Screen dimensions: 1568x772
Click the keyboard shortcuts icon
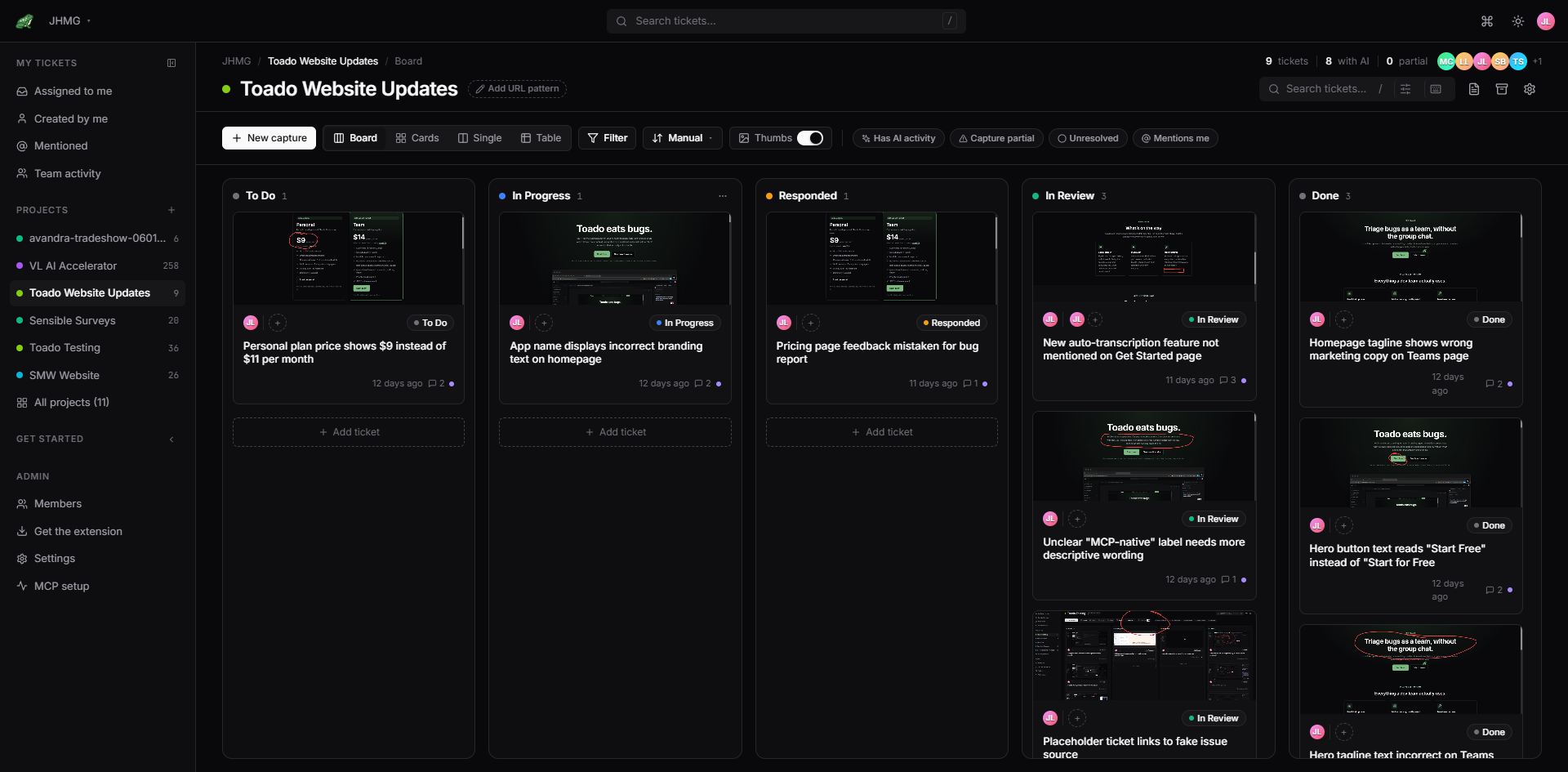pyautogui.click(x=1436, y=89)
